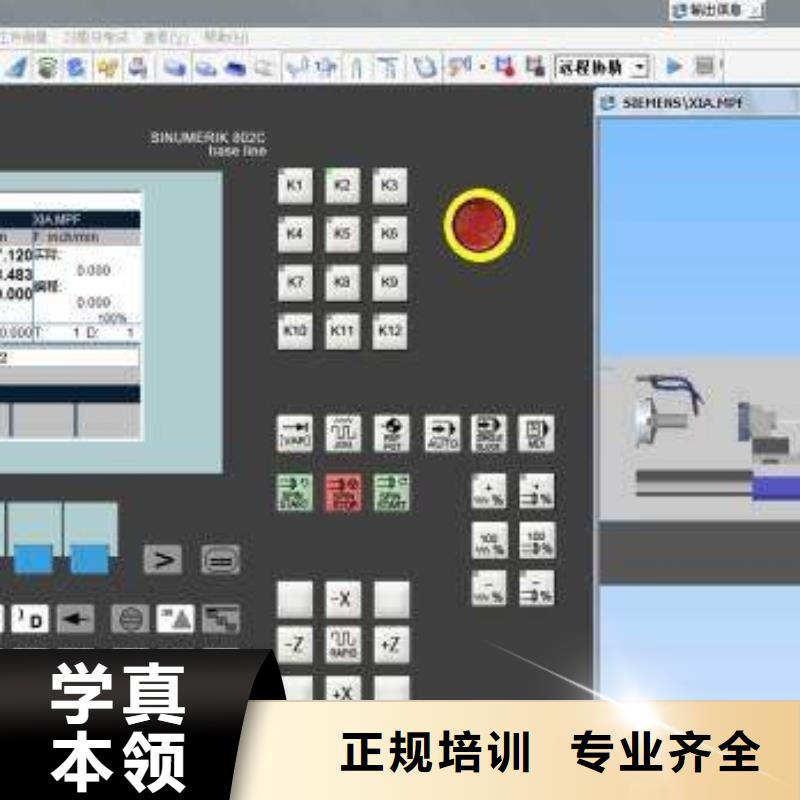This screenshot has height=800, width=800.
Task: Click the XIA.MPF program name on CNC screen
Action: [57, 219]
